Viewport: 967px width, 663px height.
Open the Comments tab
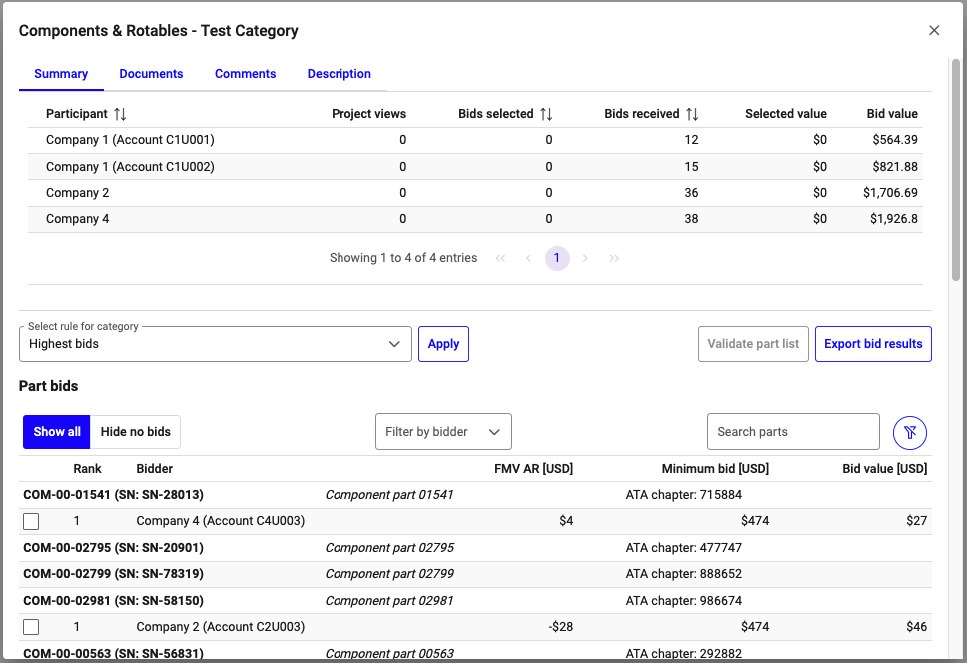pos(245,74)
